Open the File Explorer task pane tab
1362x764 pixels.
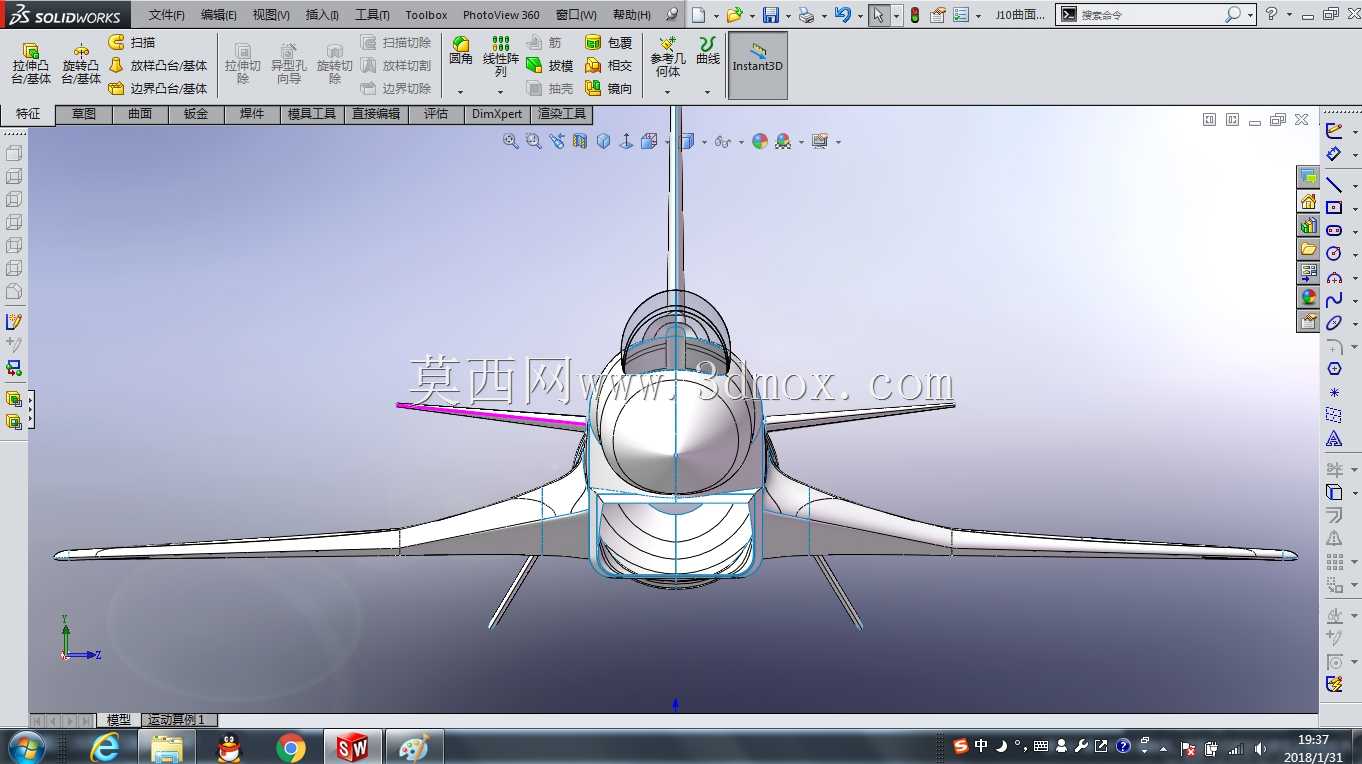[x=1309, y=249]
